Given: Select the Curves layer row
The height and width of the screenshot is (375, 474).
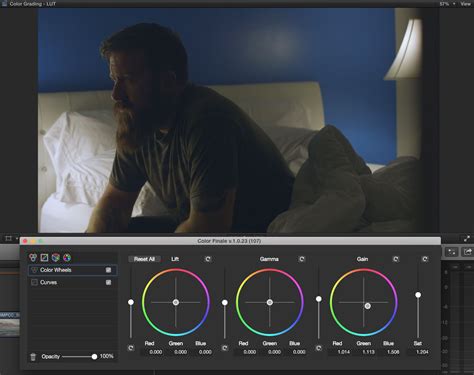Looking at the screenshot, I should (x=72, y=282).
